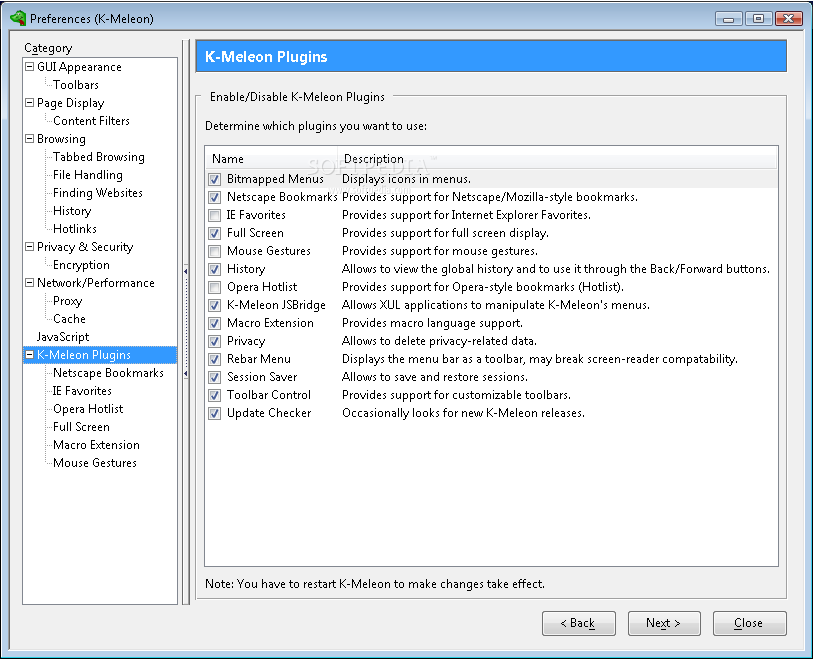Check the Opera Hotlist plugin checkbox
Image resolution: width=814 pixels, height=660 pixels.
pos(214,287)
